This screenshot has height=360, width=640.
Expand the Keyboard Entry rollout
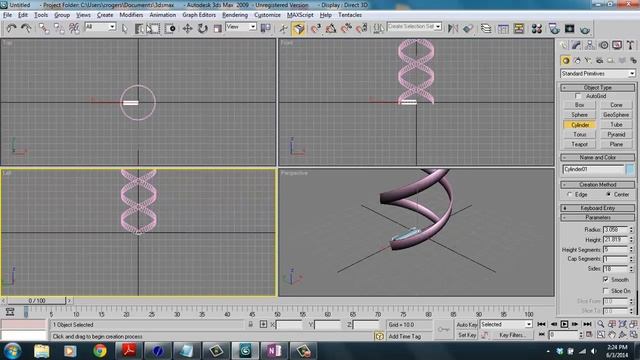(x=598, y=208)
